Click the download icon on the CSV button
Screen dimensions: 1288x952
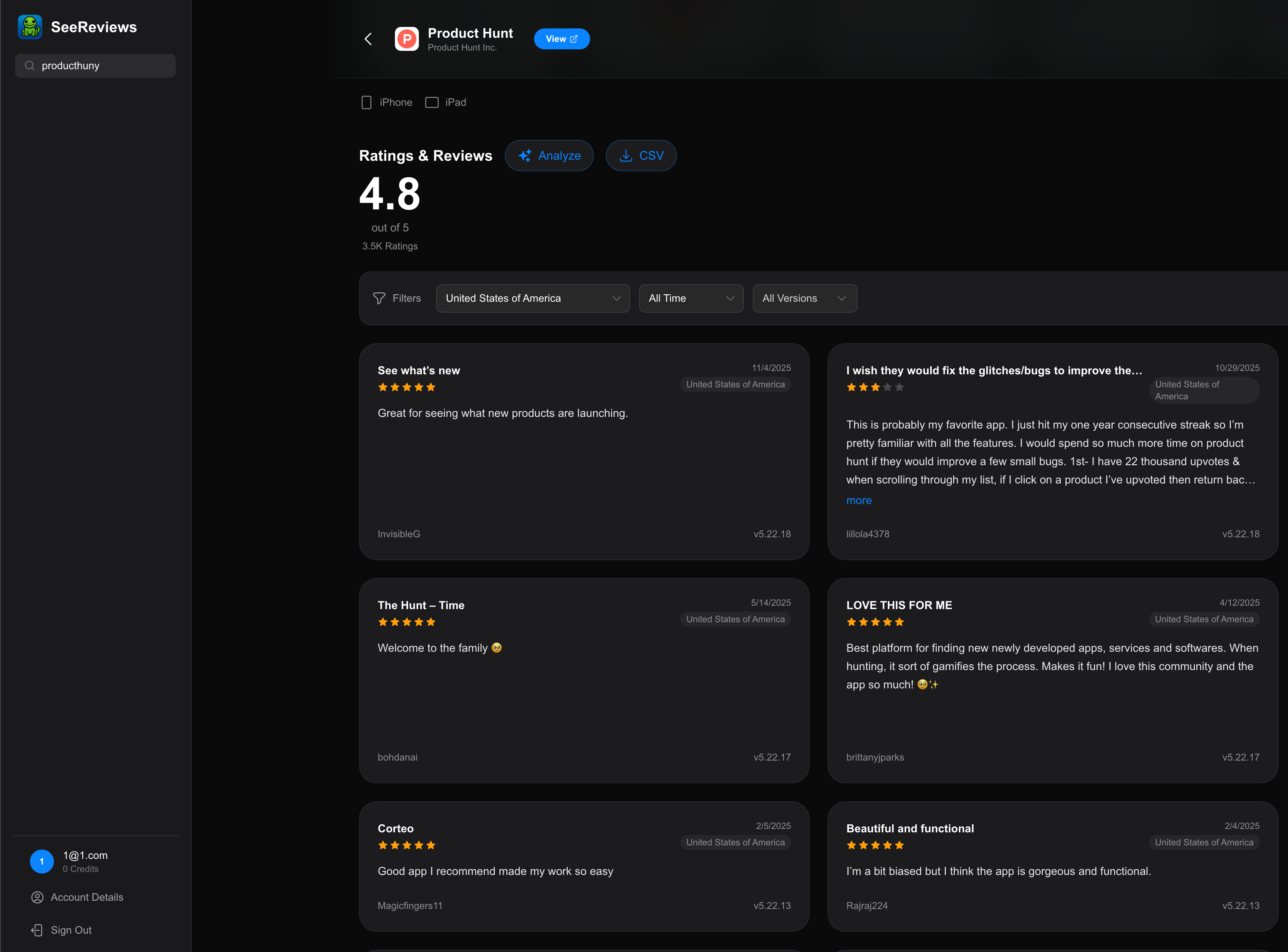[x=626, y=156]
